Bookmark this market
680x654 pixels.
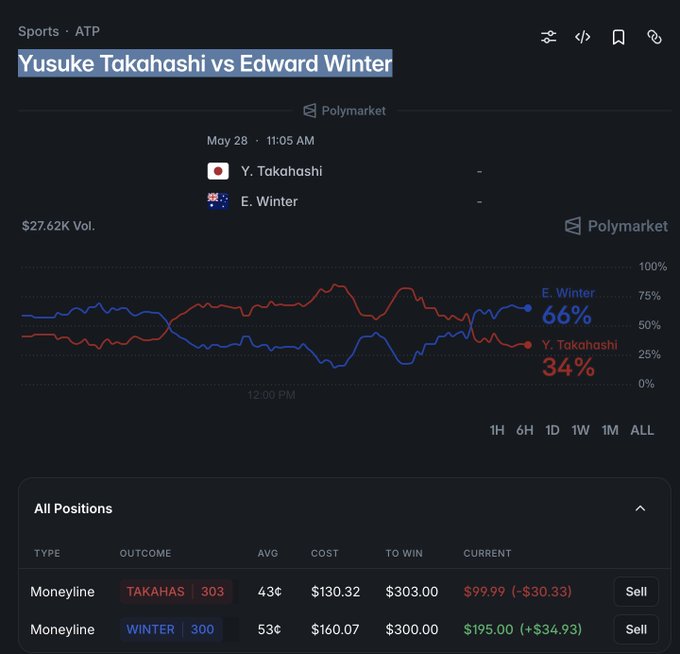[618, 37]
